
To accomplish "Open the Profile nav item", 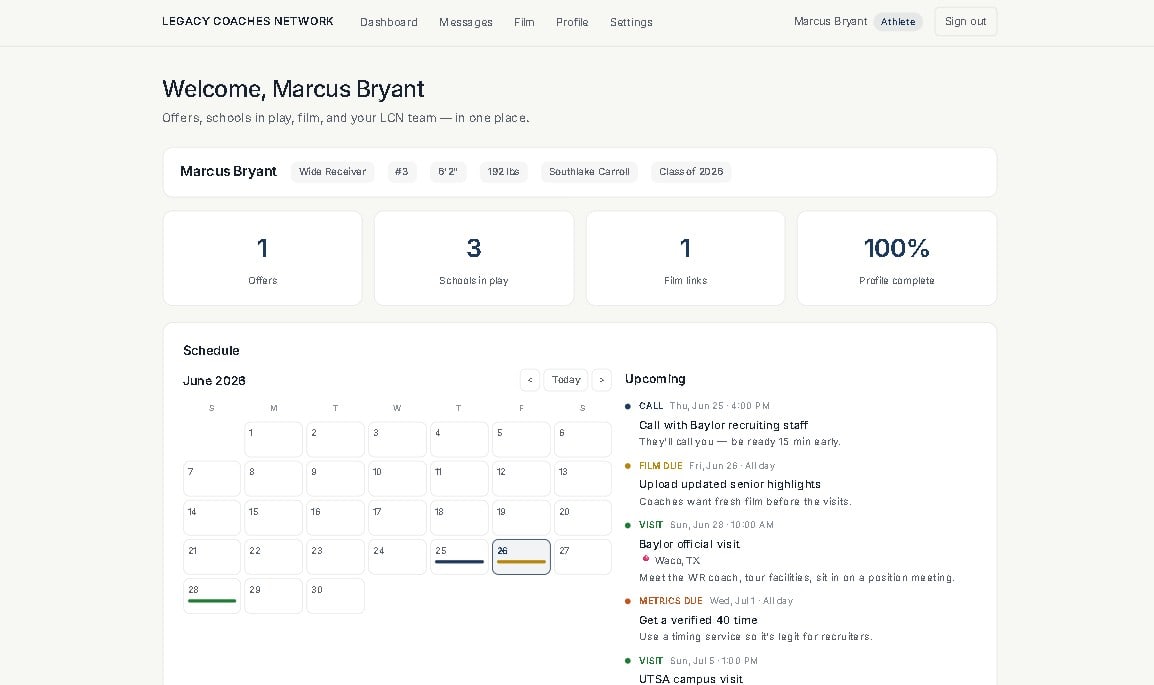I will tap(572, 22).
